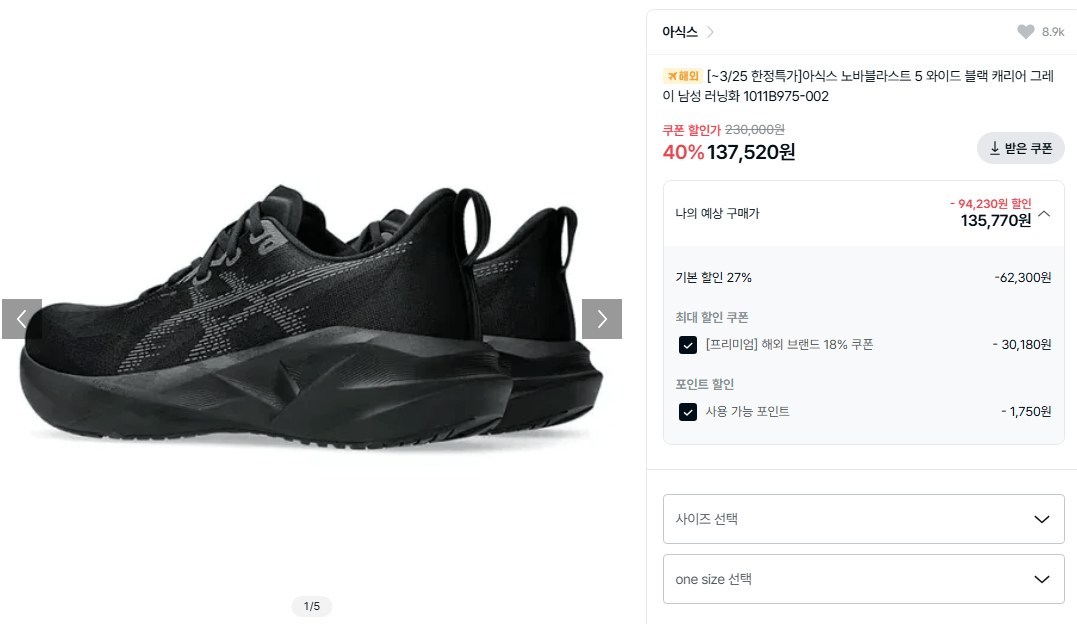Click the chevron next to brand 아식스
The height and width of the screenshot is (624, 1077).
pyautogui.click(x=710, y=31)
